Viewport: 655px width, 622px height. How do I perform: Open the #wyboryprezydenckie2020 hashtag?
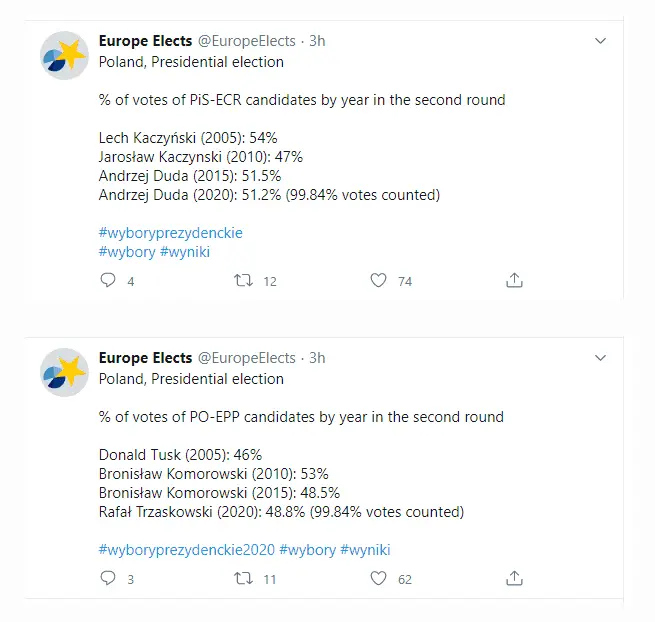(187, 550)
